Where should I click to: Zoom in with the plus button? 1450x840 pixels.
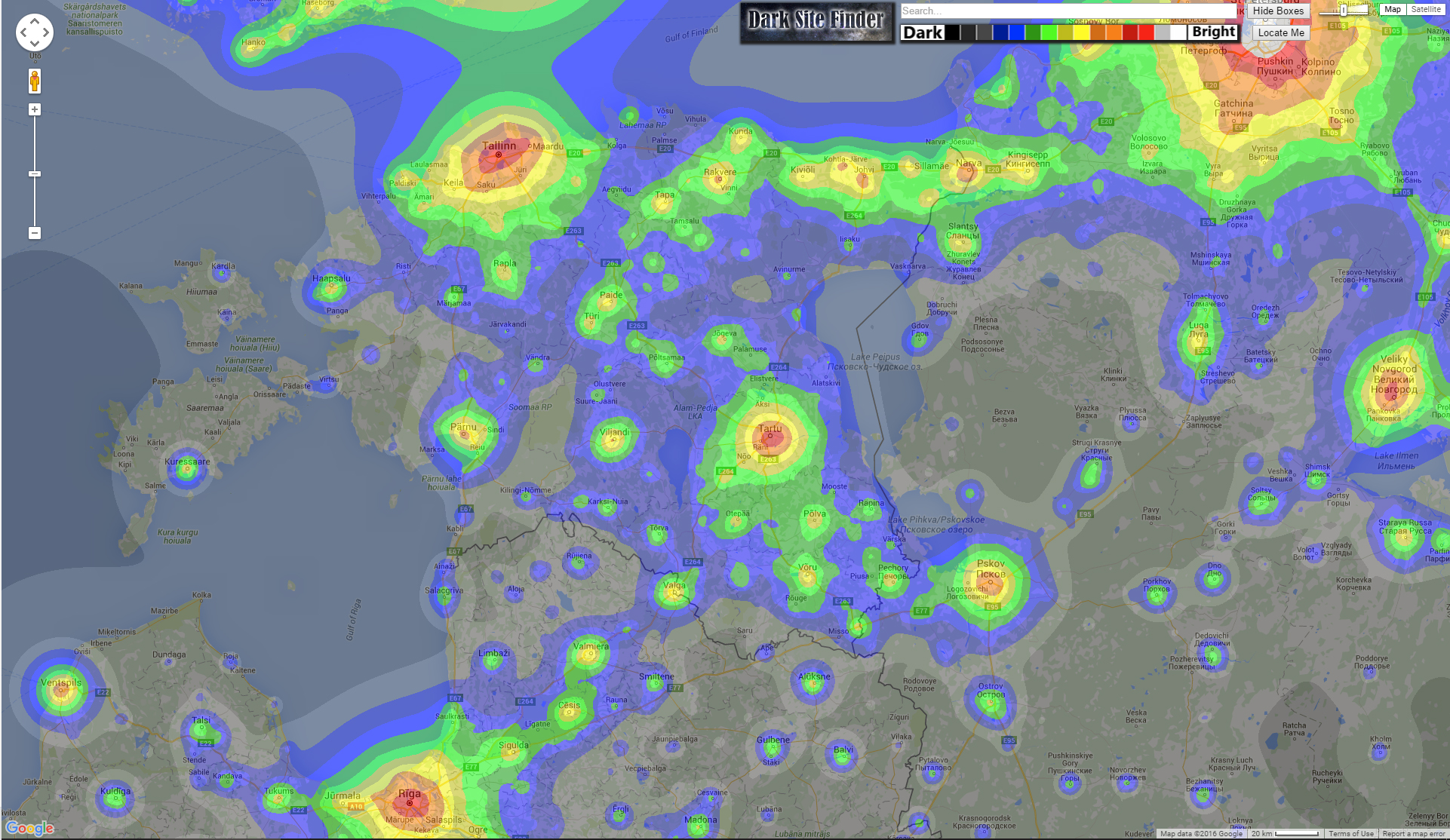click(x=35, y=109)
